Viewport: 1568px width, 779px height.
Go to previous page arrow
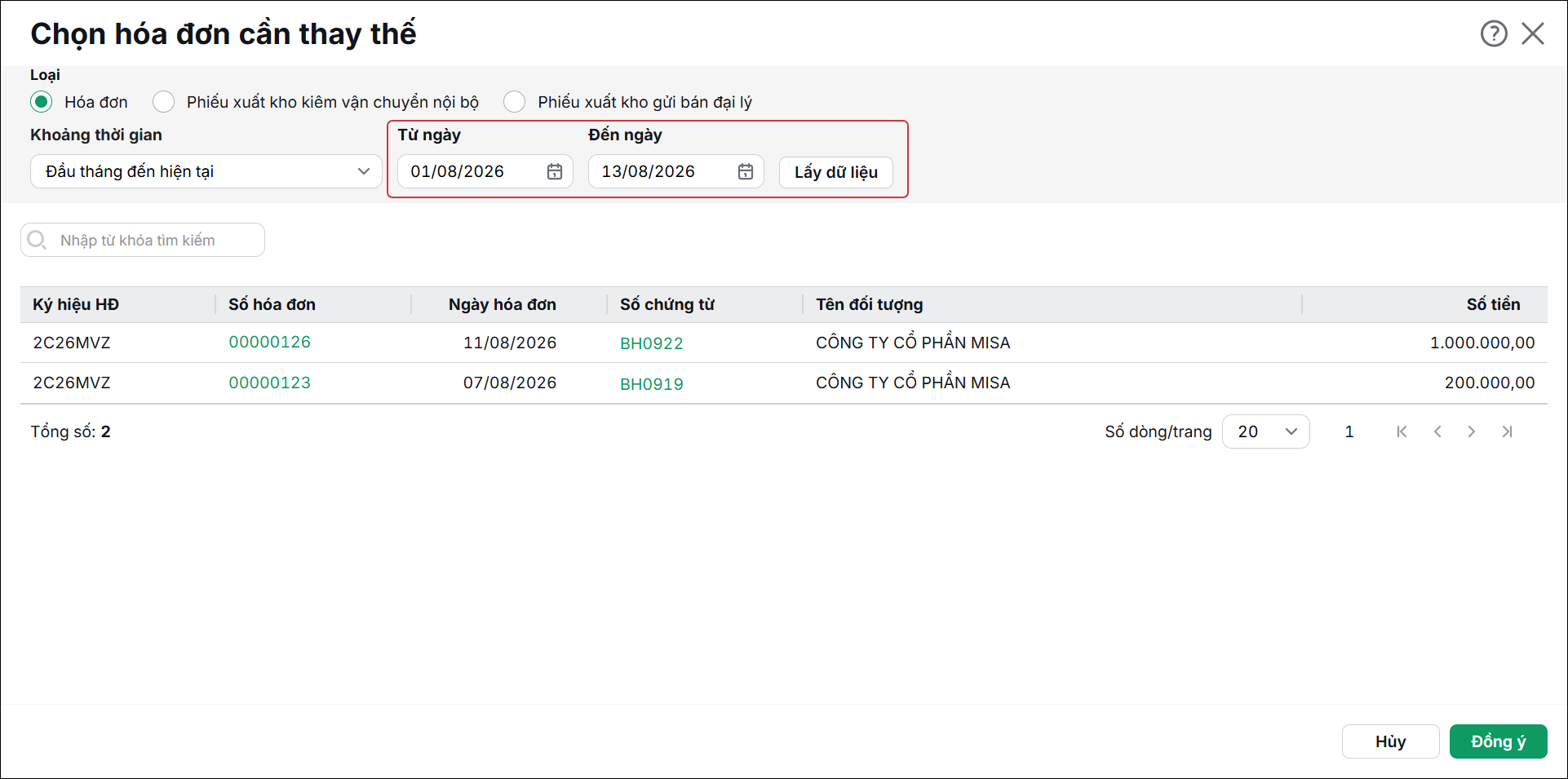click(1437, 432)
